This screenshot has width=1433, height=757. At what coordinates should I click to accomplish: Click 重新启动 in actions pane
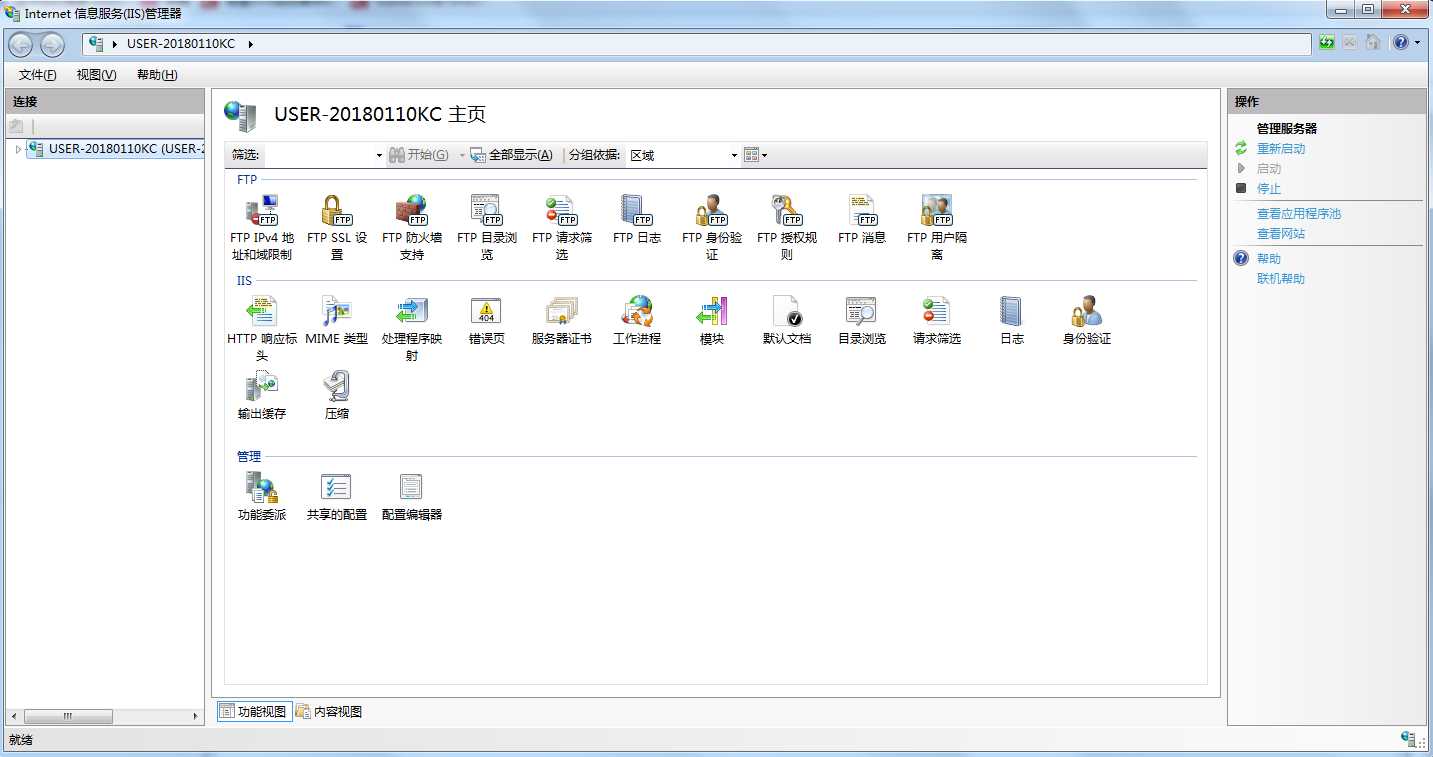pyautogui.click(x=1281, y=149)
